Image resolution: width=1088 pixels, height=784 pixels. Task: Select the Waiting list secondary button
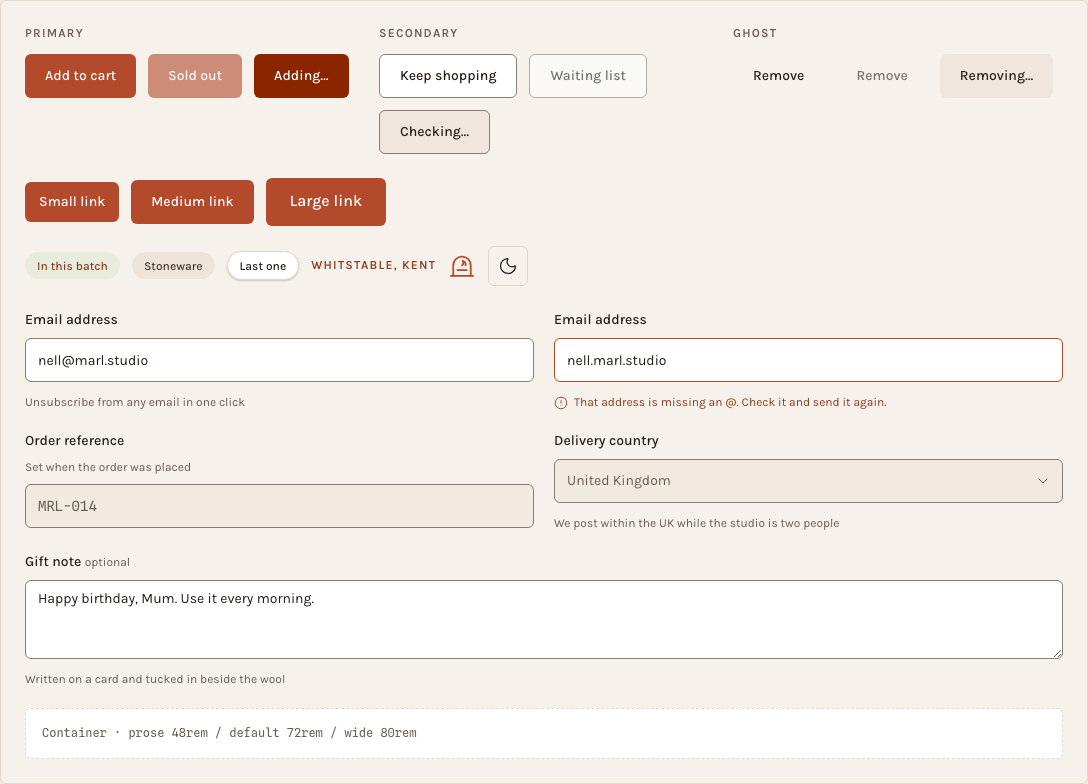coord(588,76)
